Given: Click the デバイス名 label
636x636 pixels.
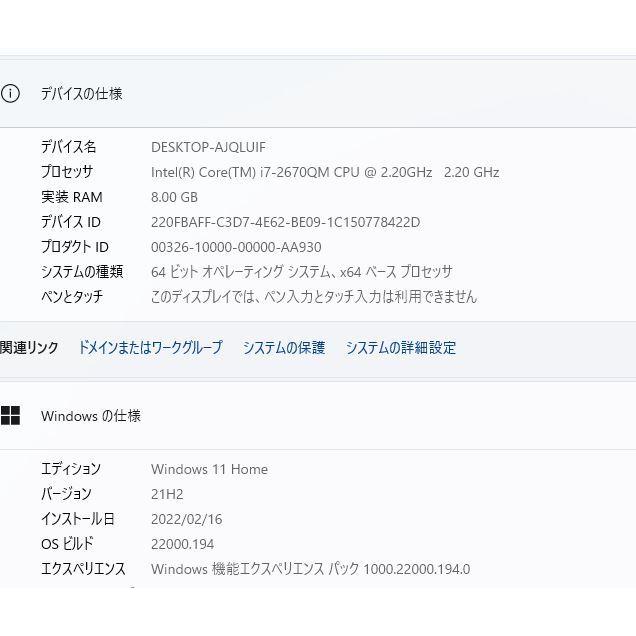Looking at the screenshot, I should coord(69,147).
